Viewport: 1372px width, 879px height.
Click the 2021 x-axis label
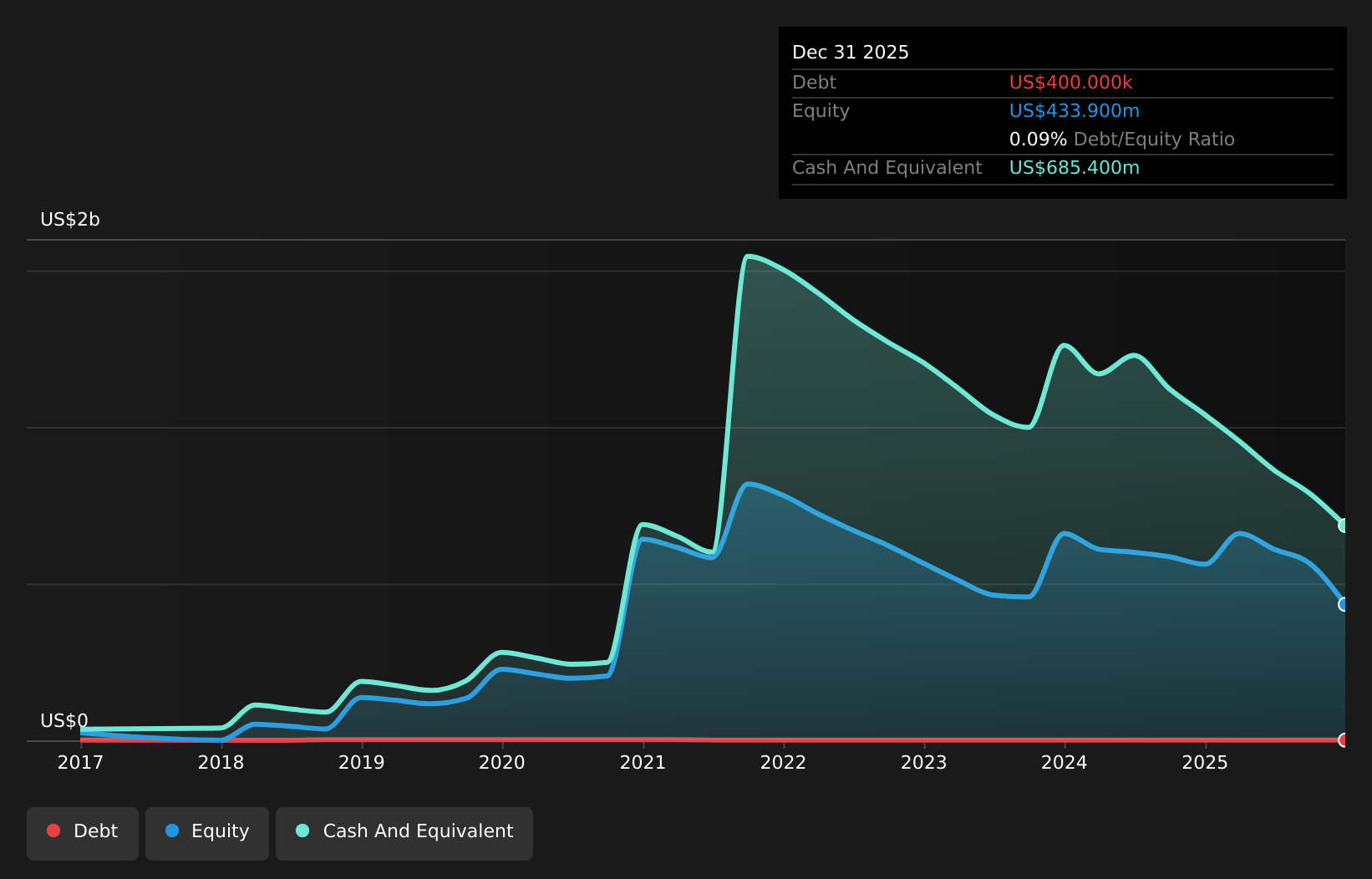pyautogui.click(x=643, y=763)
